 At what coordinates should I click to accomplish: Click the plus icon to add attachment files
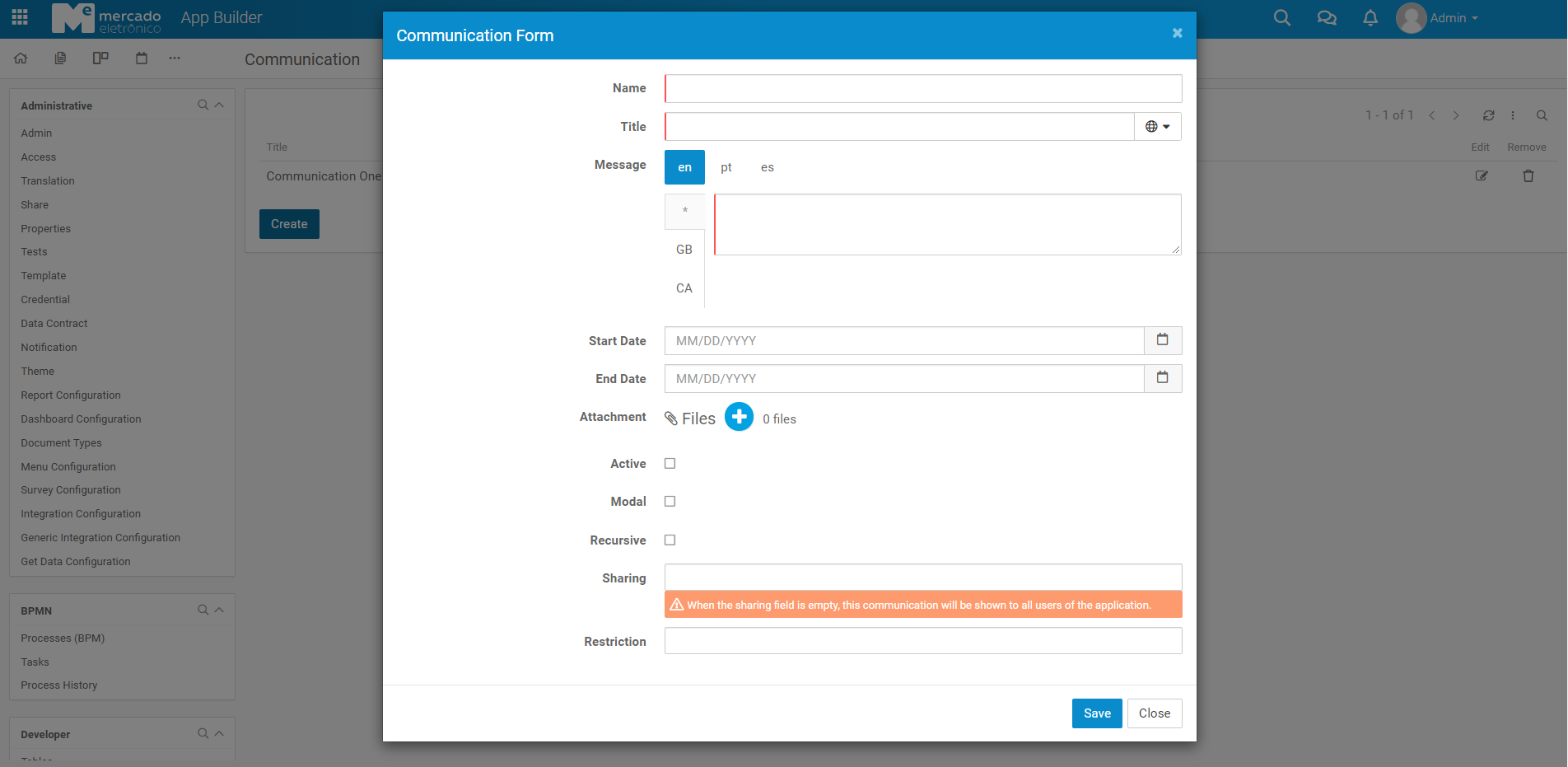click(739, 418)
